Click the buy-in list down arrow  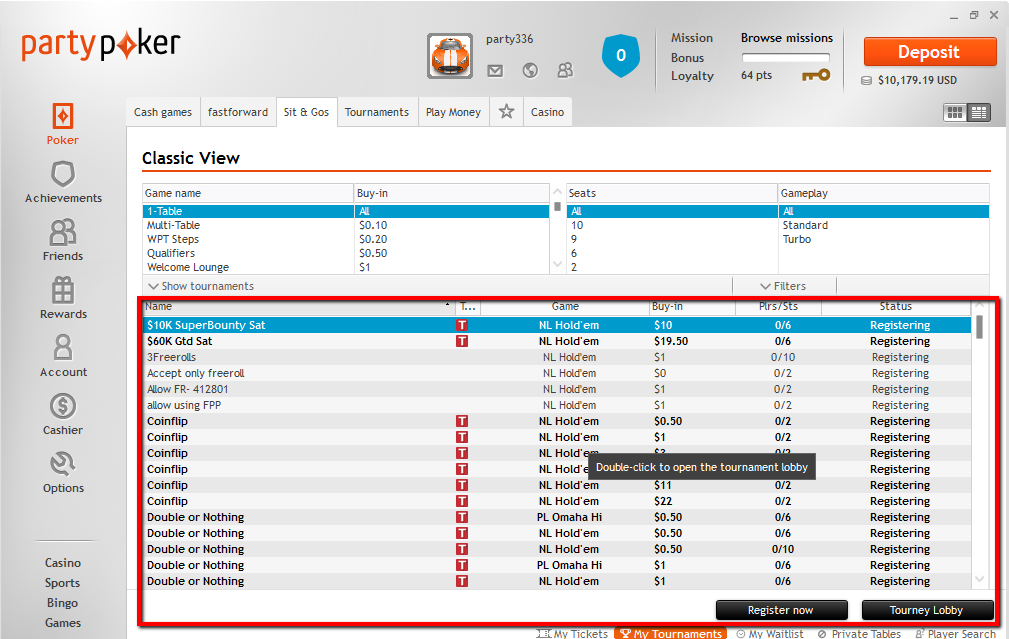[x=557, y=264]
